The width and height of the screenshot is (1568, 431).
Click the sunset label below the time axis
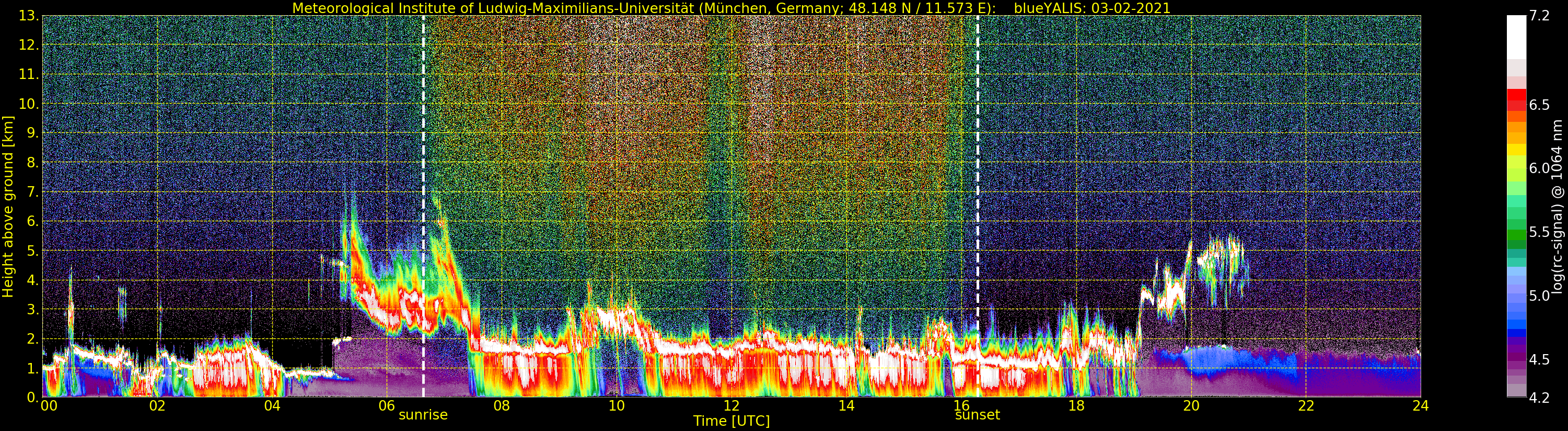(977, 415)
